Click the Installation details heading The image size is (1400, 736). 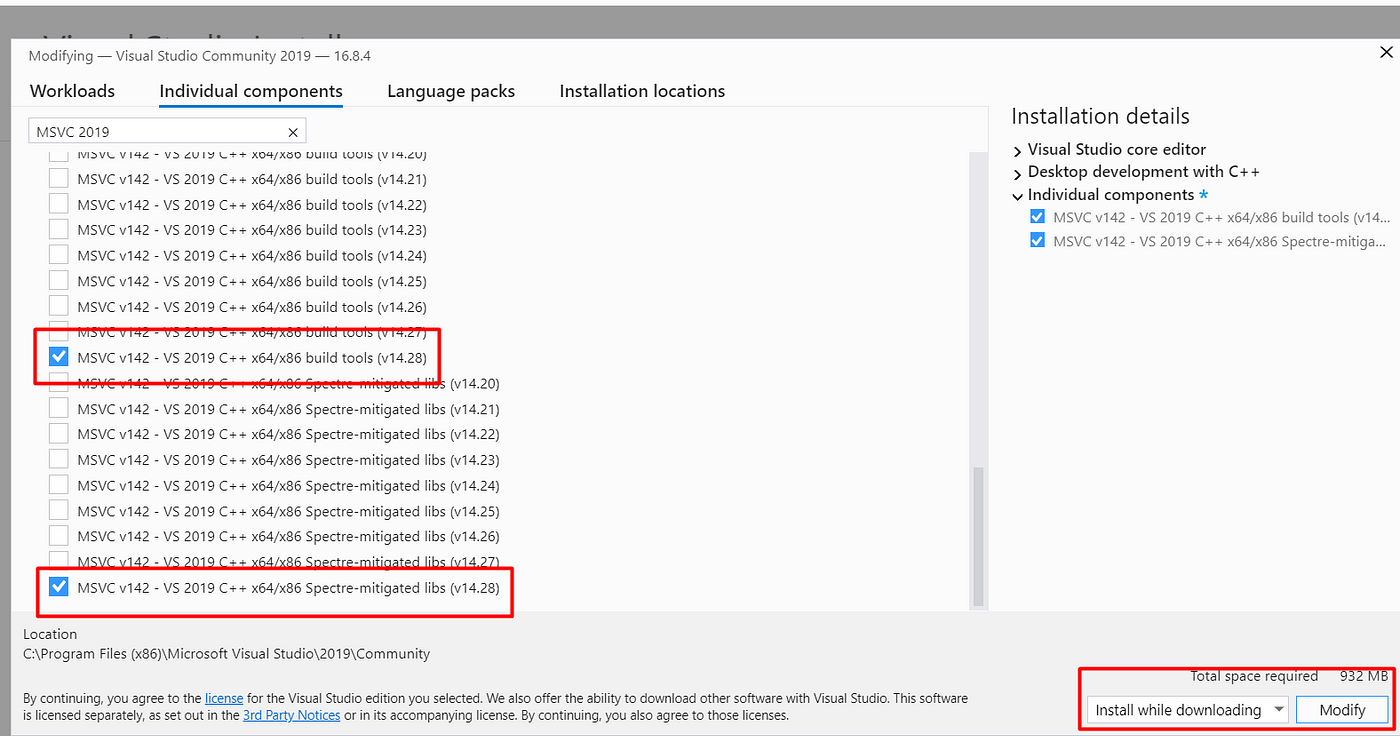pos(1100,116)
